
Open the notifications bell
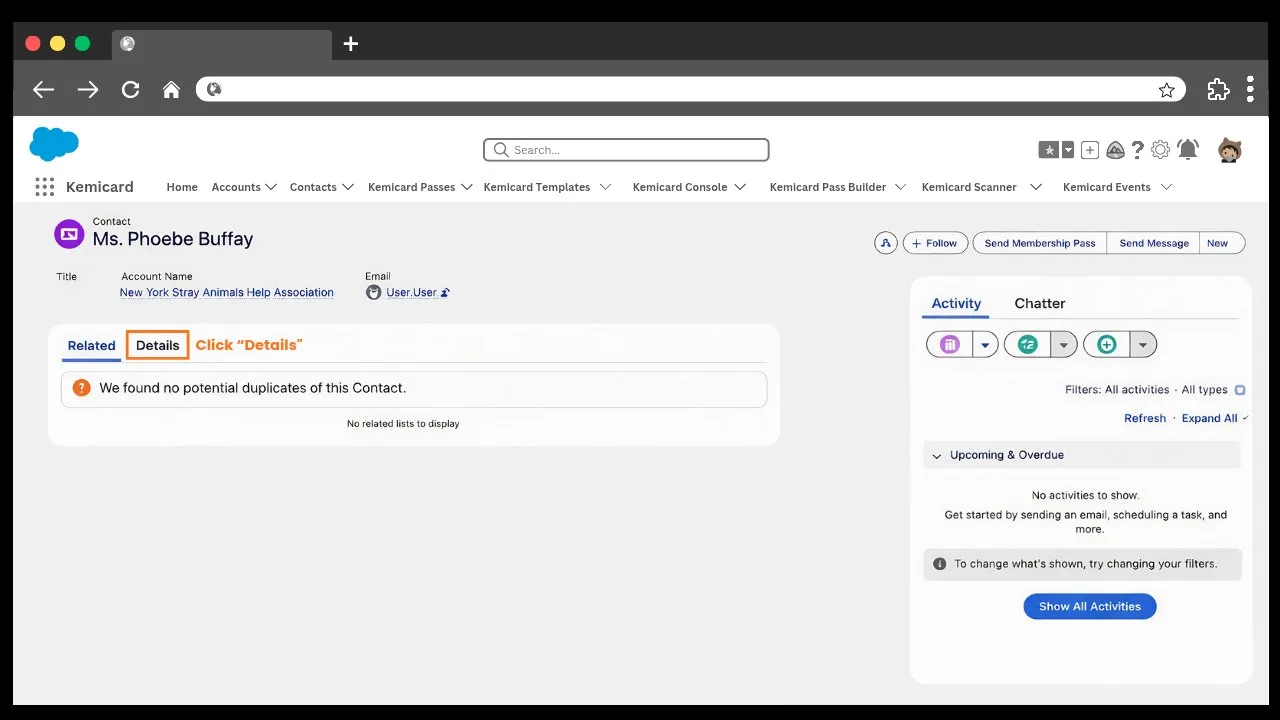1188,150
